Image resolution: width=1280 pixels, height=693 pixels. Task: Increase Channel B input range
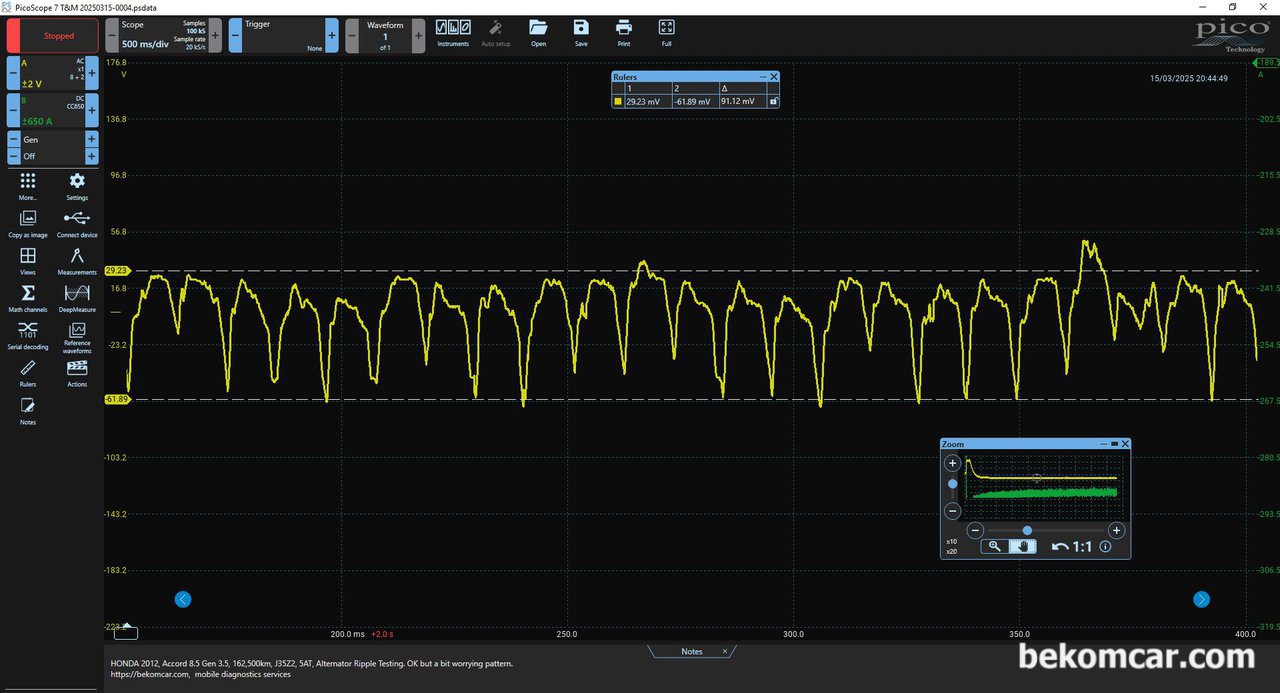coord(92,110)
